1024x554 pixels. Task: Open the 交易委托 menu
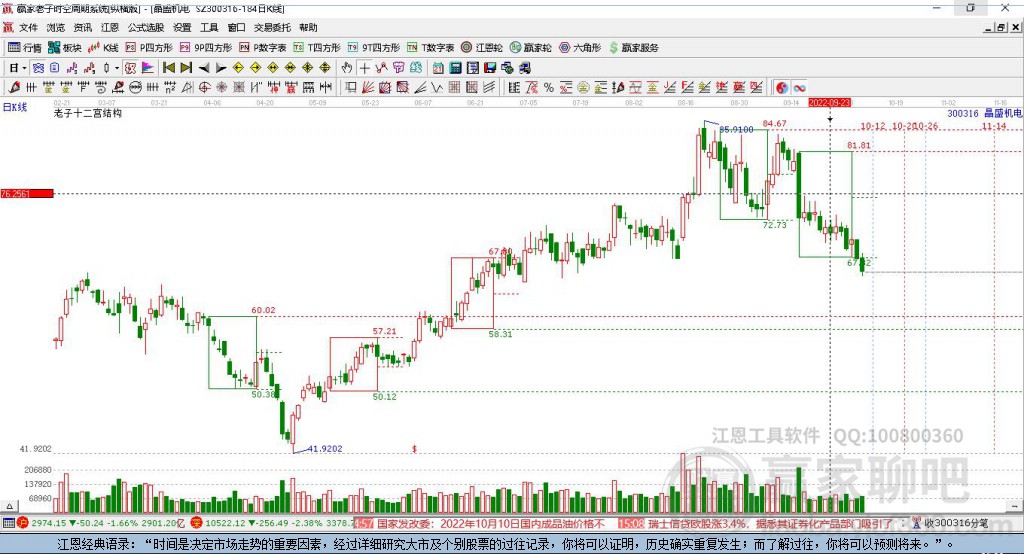pos(272,27)
